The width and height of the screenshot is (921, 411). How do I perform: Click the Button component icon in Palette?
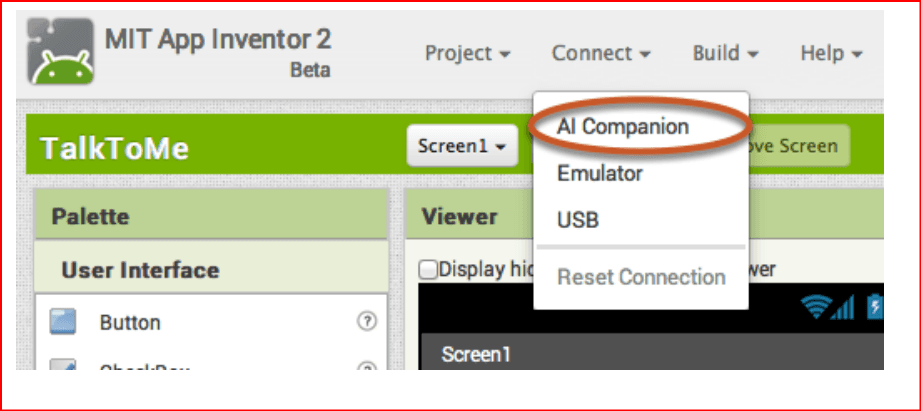pos(64,322)
